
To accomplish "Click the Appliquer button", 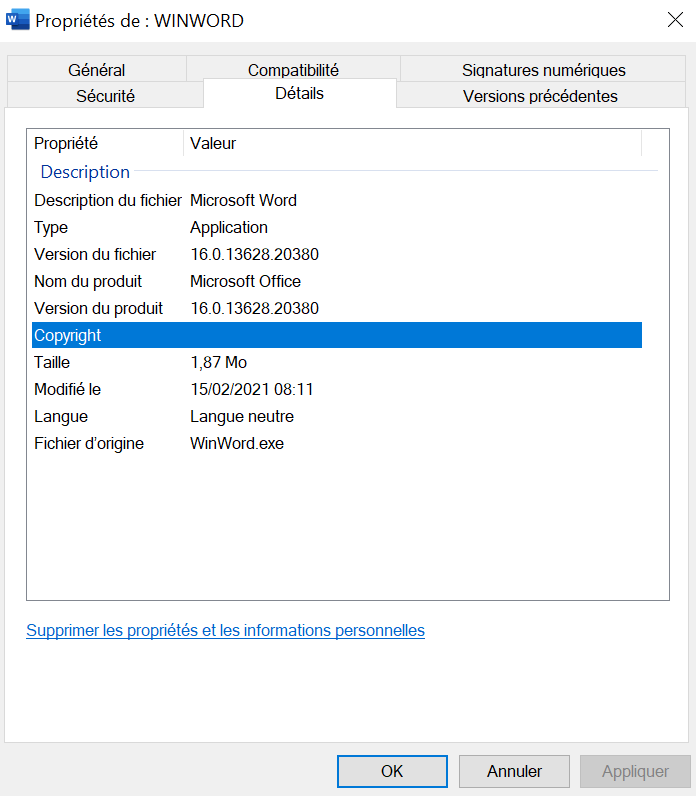I will [x=635, y=771].
